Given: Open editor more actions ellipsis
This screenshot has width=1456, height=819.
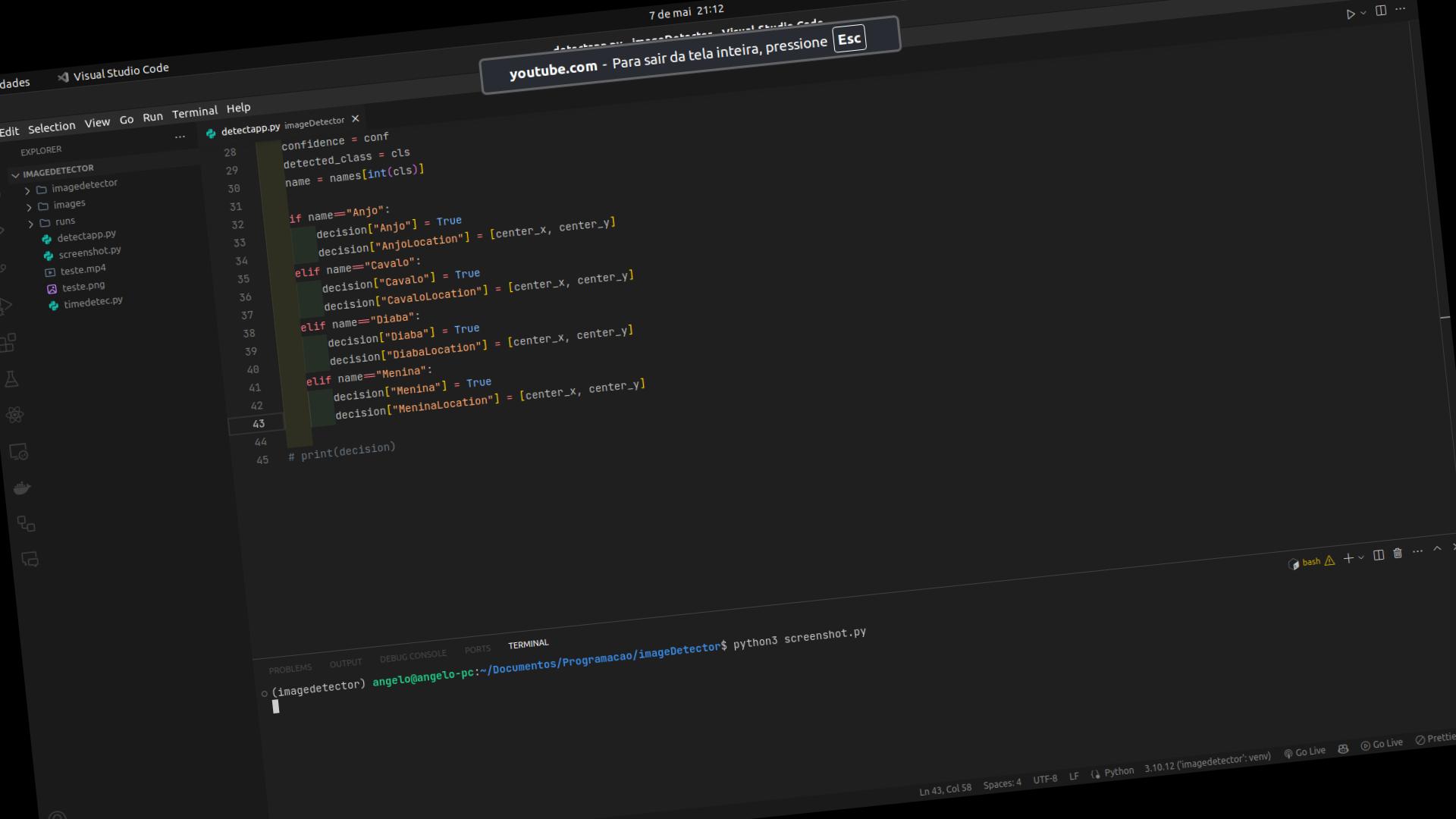Looking at the screenshot, I should pos(1401,9).
